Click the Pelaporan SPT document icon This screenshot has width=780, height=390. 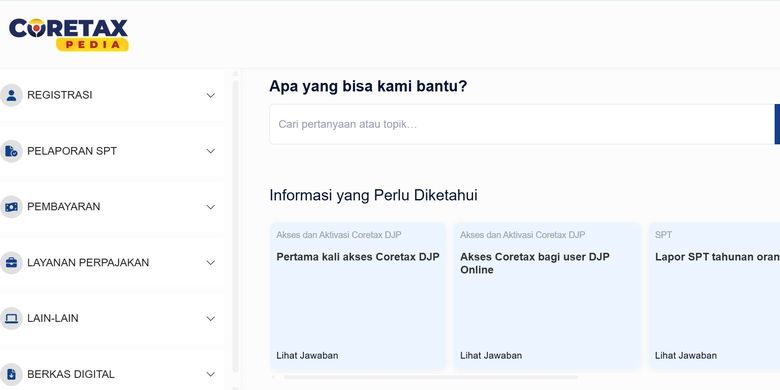click(11, 151)
